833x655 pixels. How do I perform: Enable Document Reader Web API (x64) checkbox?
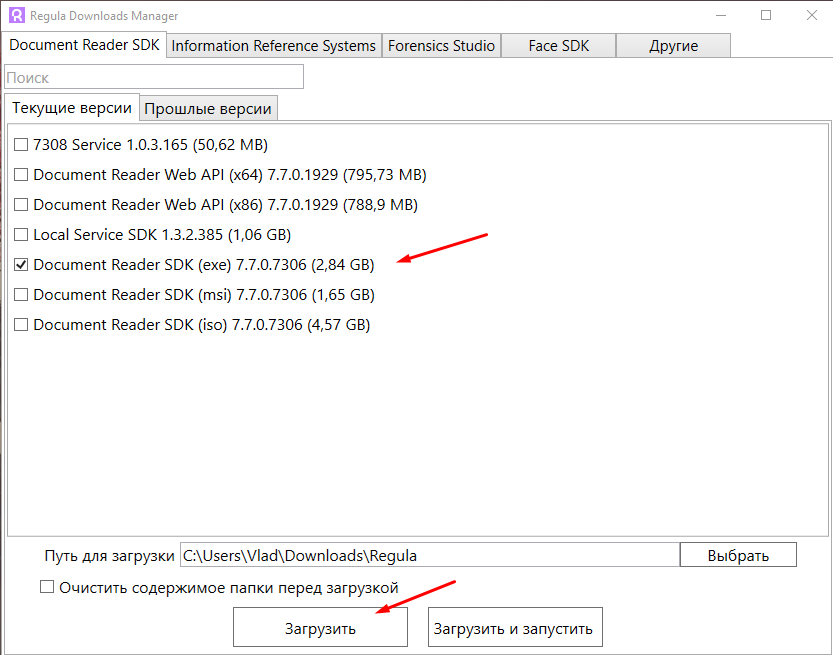21,175
